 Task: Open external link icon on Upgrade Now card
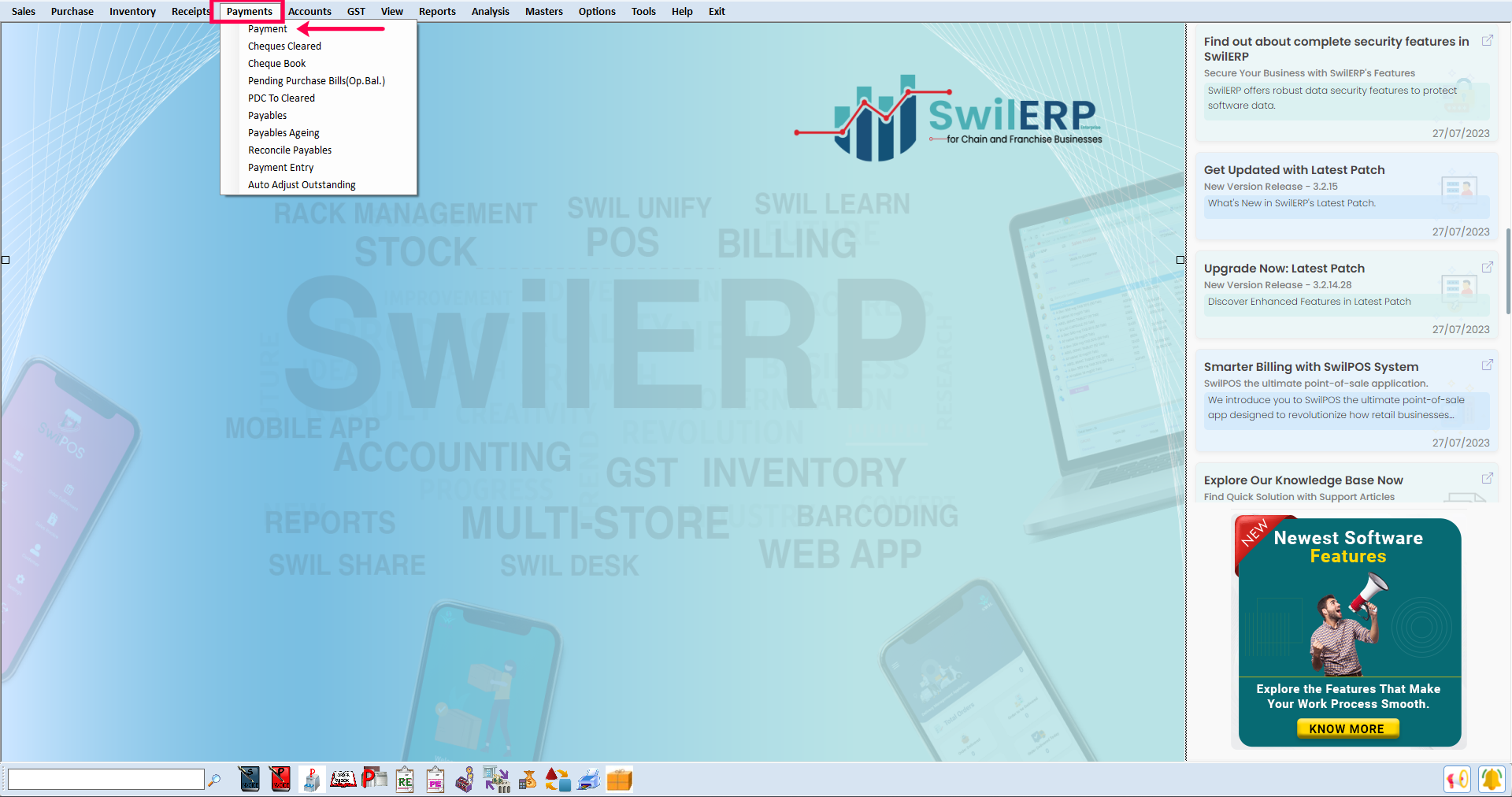(x=1488, y=267)
